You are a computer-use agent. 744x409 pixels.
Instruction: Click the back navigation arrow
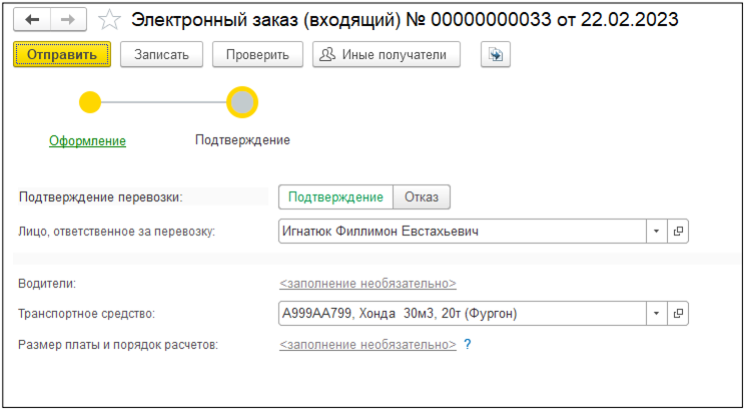[32, 20]
